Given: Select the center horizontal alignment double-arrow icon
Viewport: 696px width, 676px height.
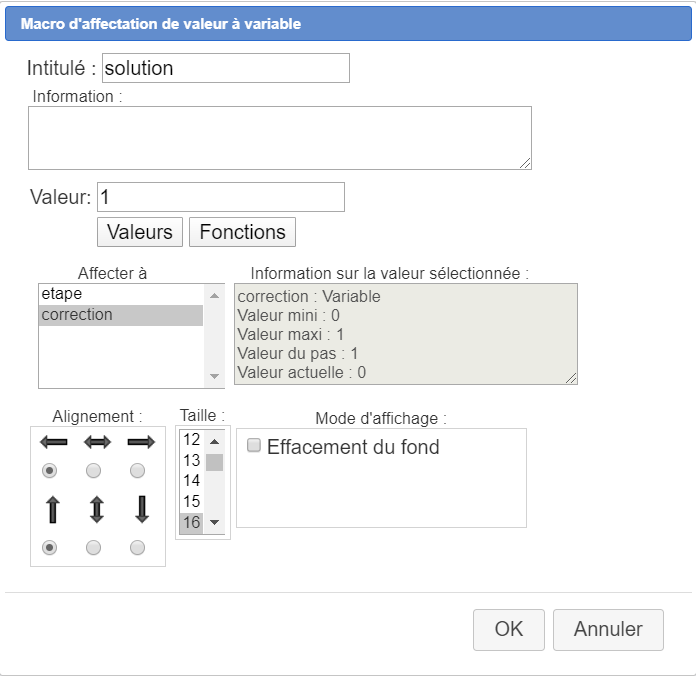Looking at the screenshot, I should [x=96, y=442].
